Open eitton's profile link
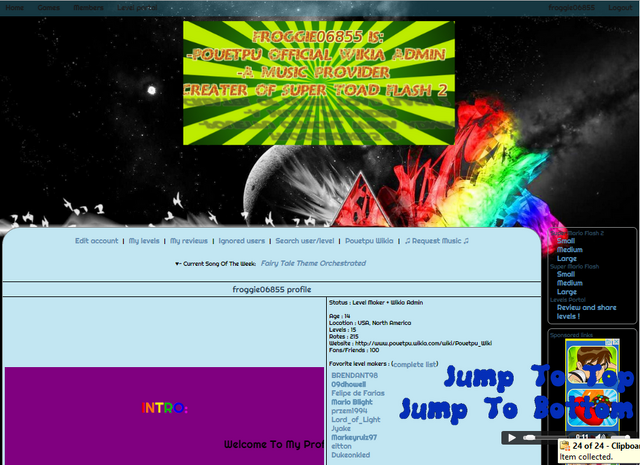The image size is (640, 465). pos(341,446)
